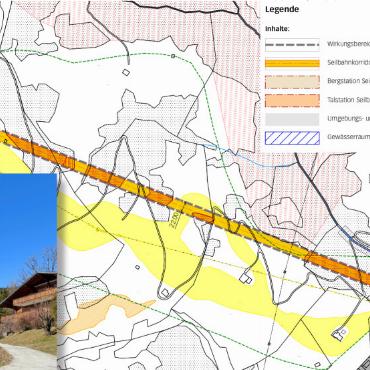Viewport: 370px width, 370px height.
Task: Click the beige Bergstation legend swatch
Action: (x=292, y=82)
